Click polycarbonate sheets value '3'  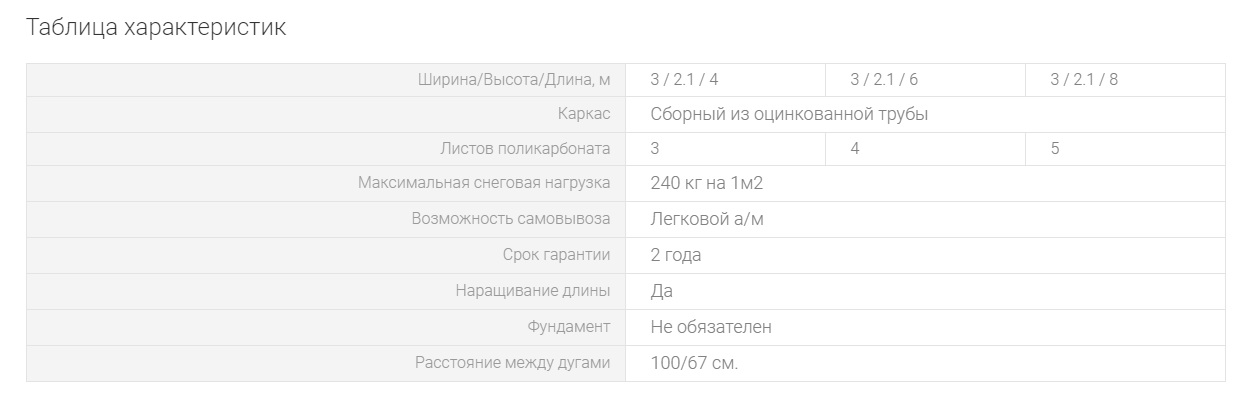[655, 149]
